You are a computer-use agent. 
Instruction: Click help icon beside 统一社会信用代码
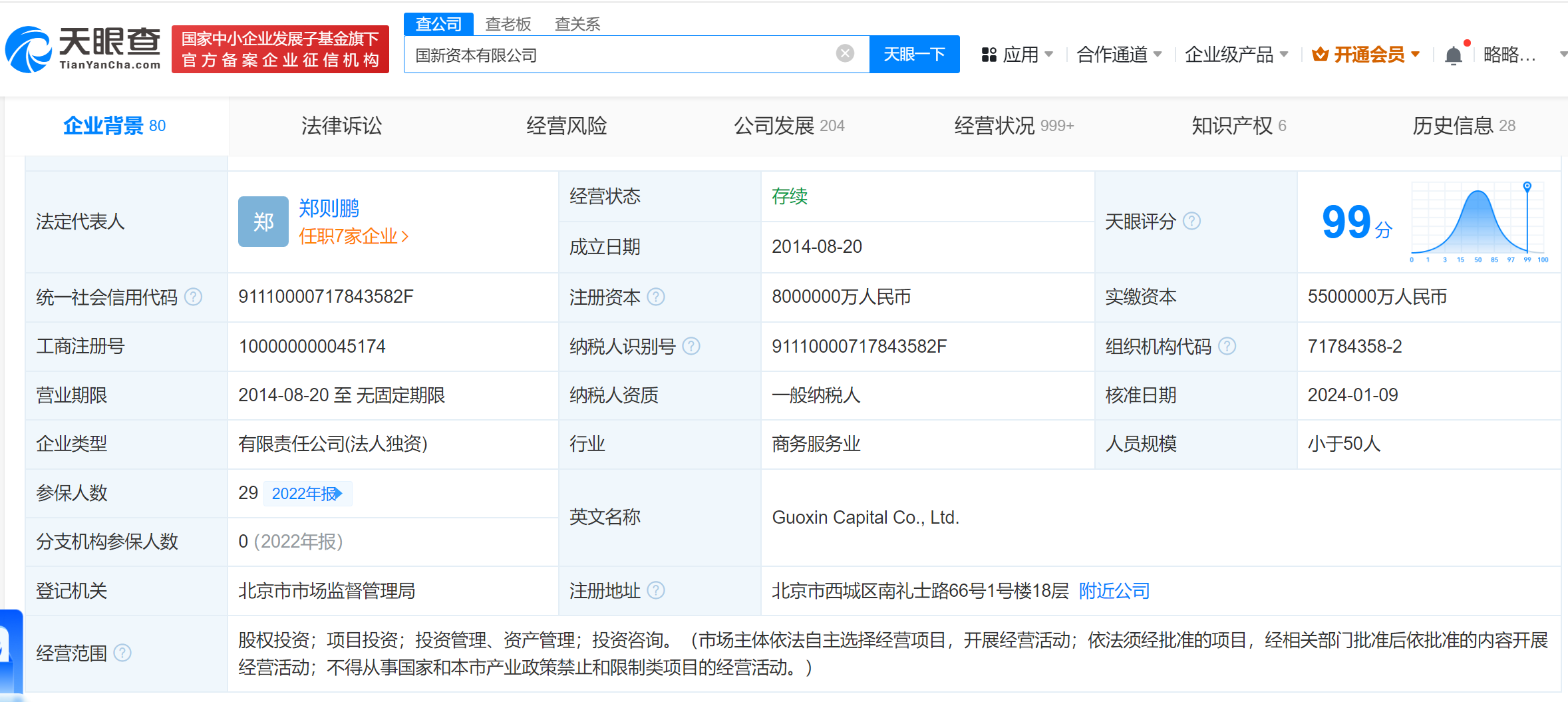[194, 297]
